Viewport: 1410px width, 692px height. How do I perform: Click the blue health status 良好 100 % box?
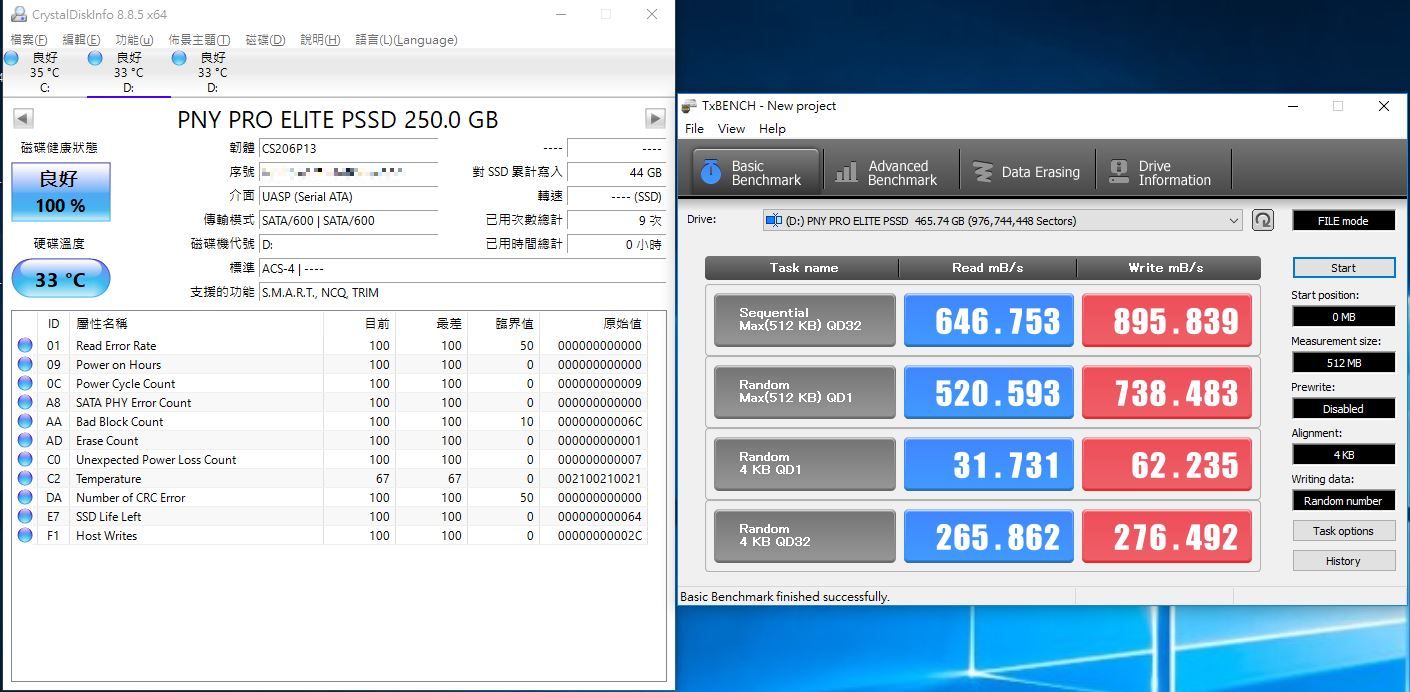pos(61,192)
